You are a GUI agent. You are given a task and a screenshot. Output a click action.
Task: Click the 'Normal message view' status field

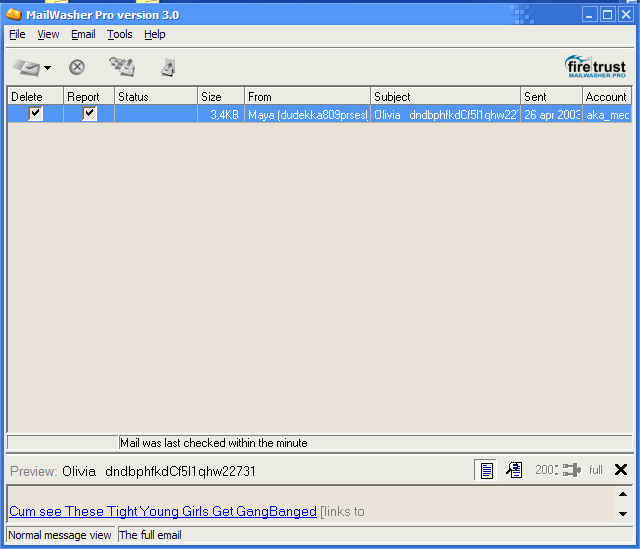pyautogui.click(x=60, y=535)
